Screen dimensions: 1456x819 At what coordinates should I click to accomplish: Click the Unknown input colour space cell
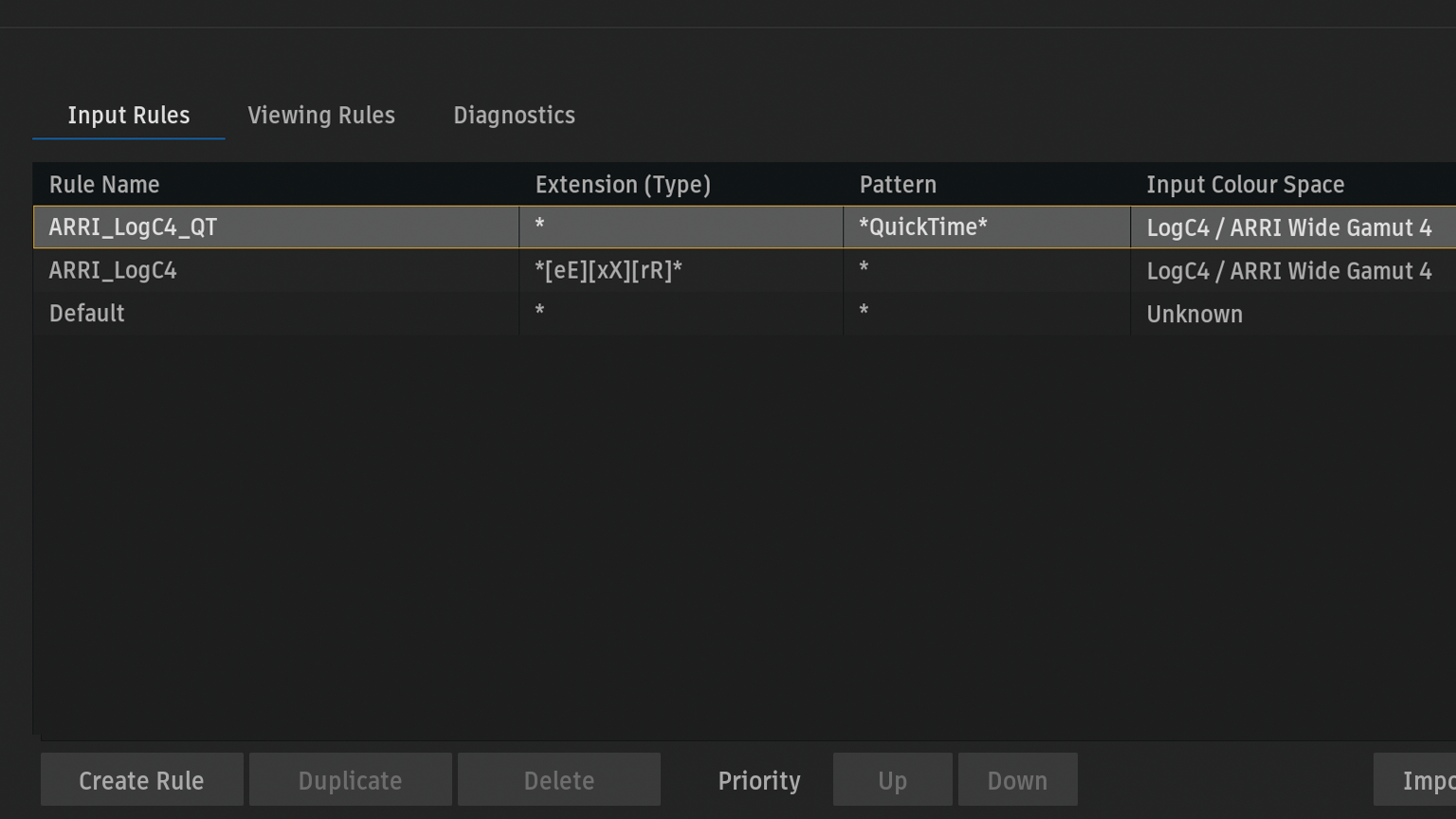1194,314
